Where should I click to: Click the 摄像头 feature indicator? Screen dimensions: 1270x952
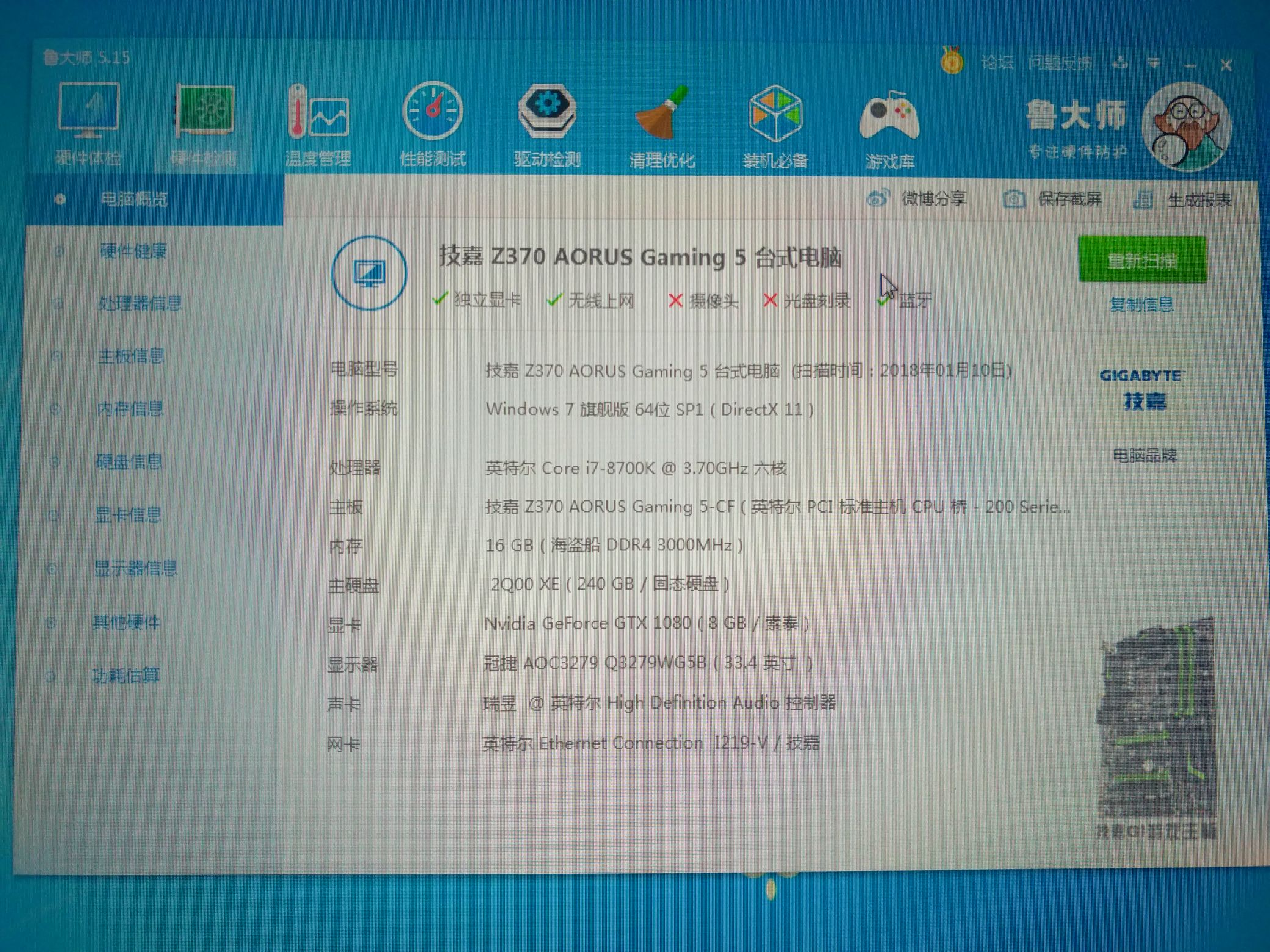coord(703,300)
